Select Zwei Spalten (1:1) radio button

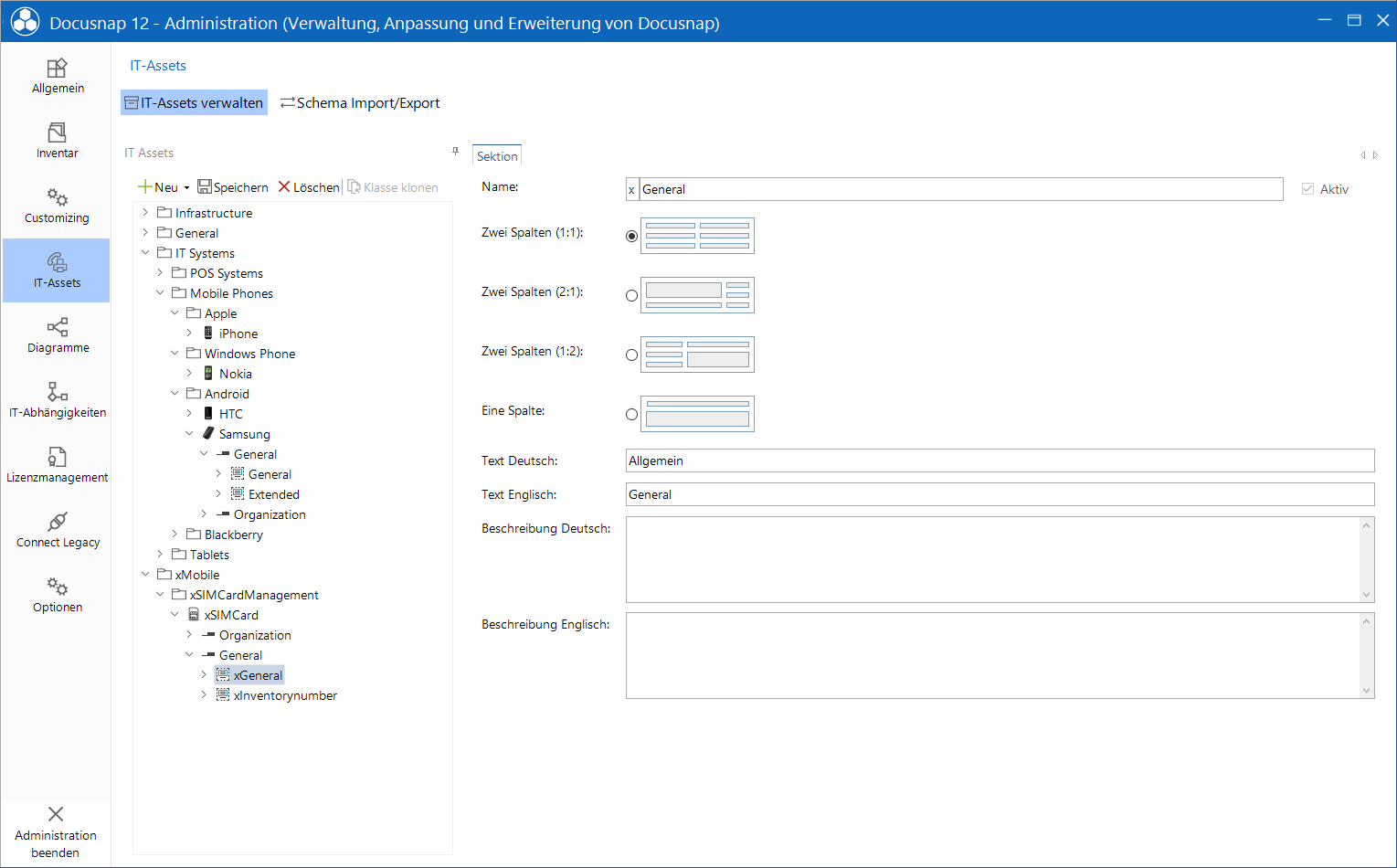coord(631,236)
